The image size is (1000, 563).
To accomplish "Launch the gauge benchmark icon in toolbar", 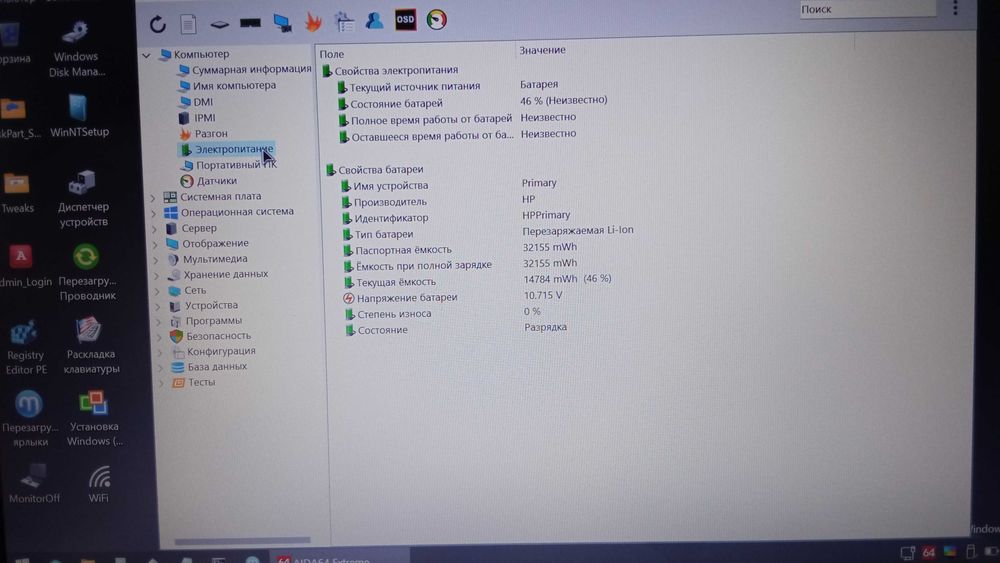I will [437, 20].
